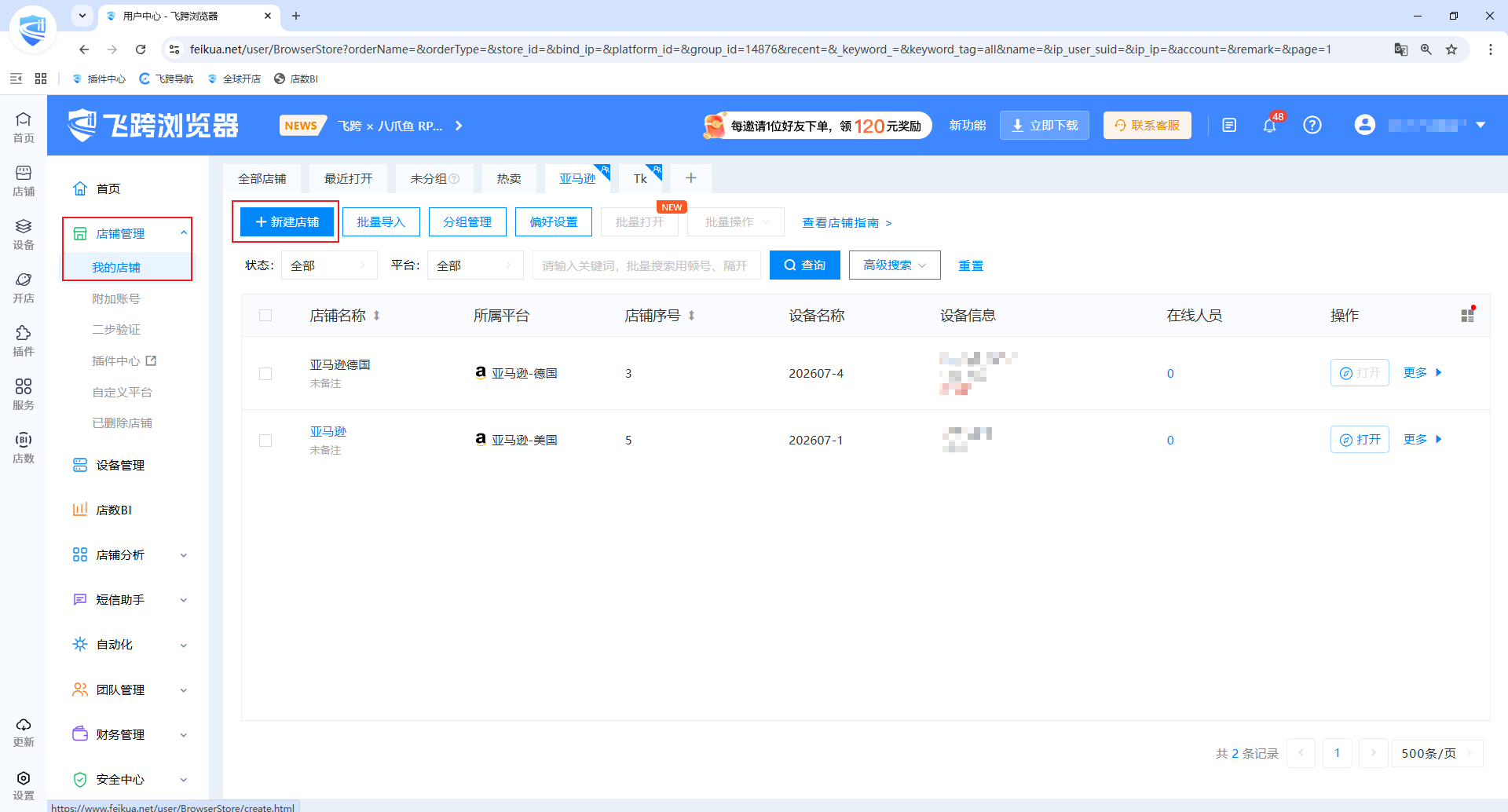Image resolution: width=1508 pixels, height=812 pixels.
Task: Open the 亚马逊-美国 store with 打开
Action: pyautogui.click(x=1360, y=440)
